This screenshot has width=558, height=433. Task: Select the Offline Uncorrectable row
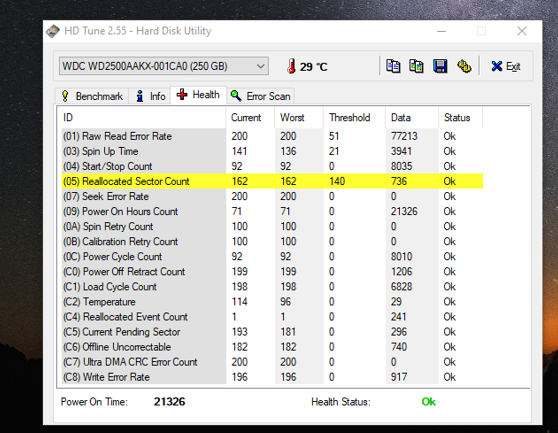(x=272, y=347)
